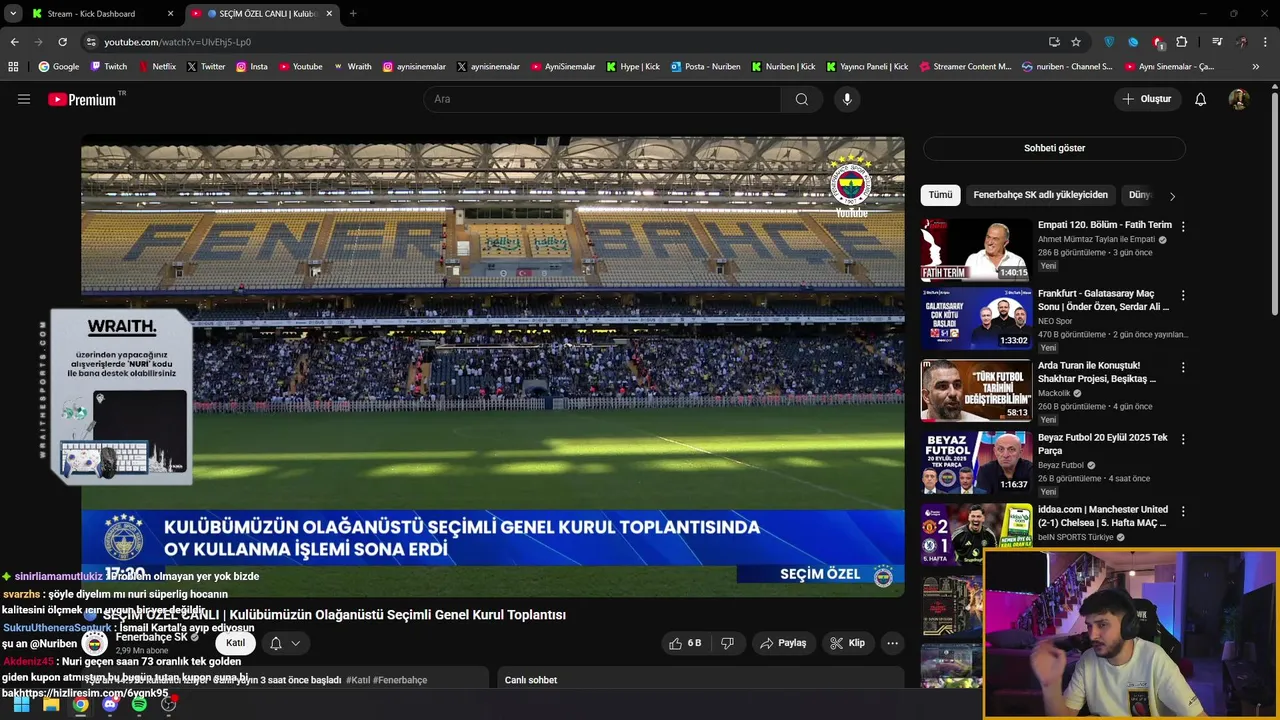
Task: Open the Insta bookmark
Action: (252, 67)
